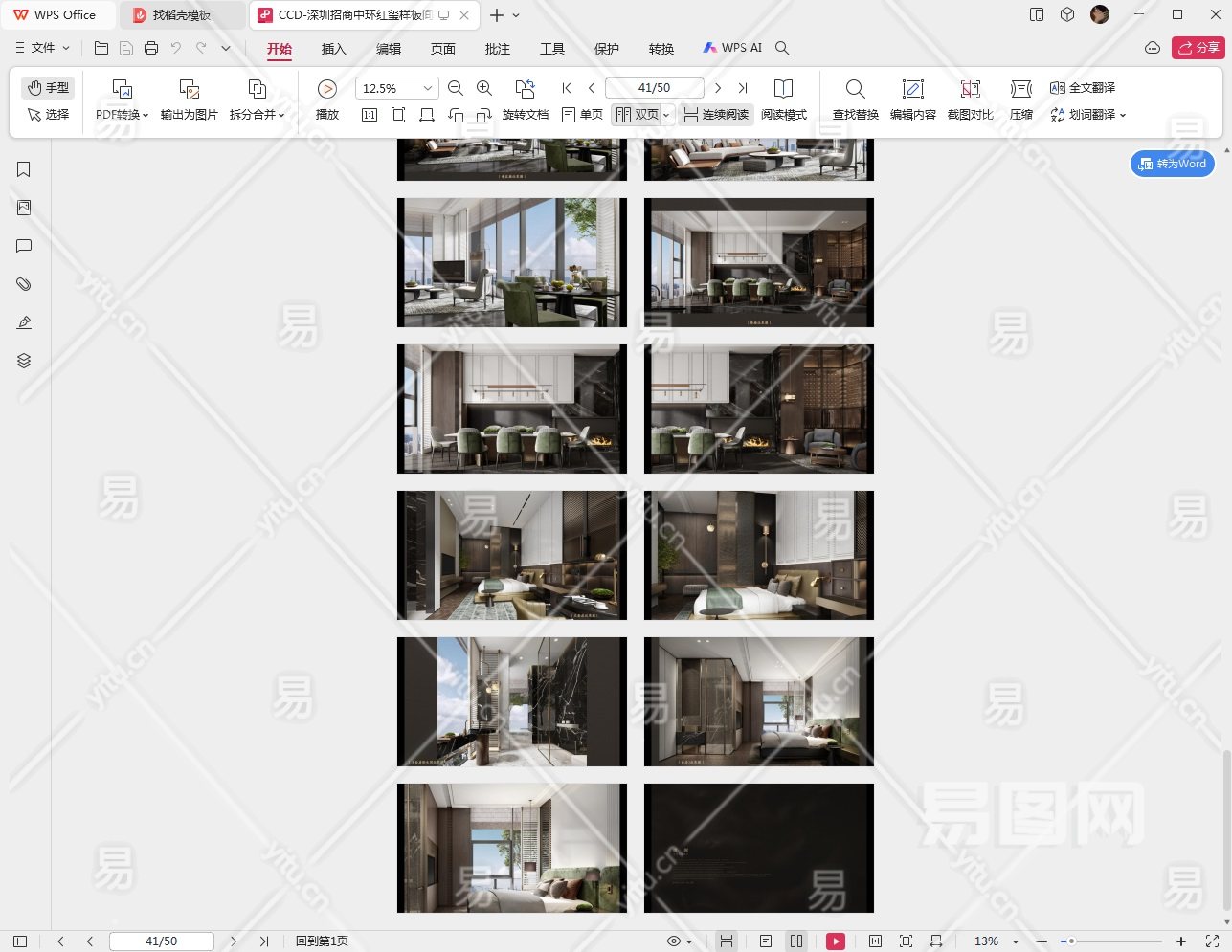1232x952 pixels.
Task: Switch to 单页 single page view
Action: (x=582, y=115)
